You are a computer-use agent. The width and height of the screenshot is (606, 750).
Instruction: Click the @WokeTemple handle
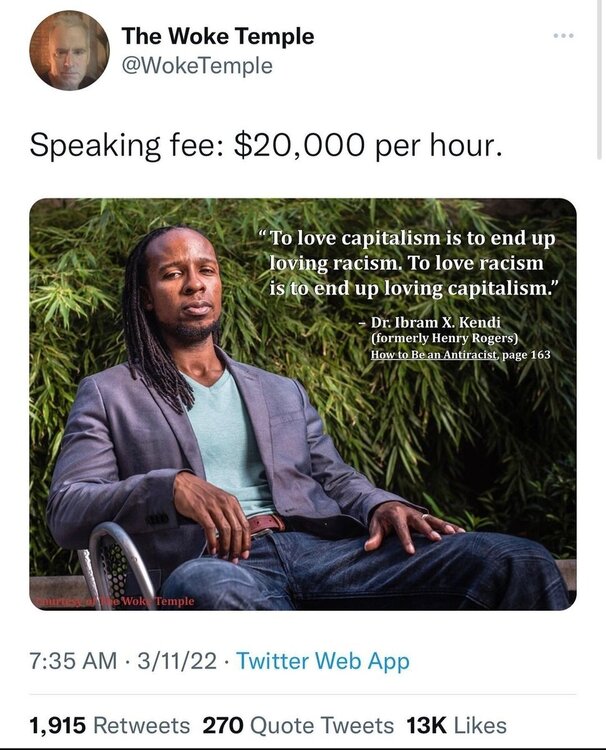[196, 66]
